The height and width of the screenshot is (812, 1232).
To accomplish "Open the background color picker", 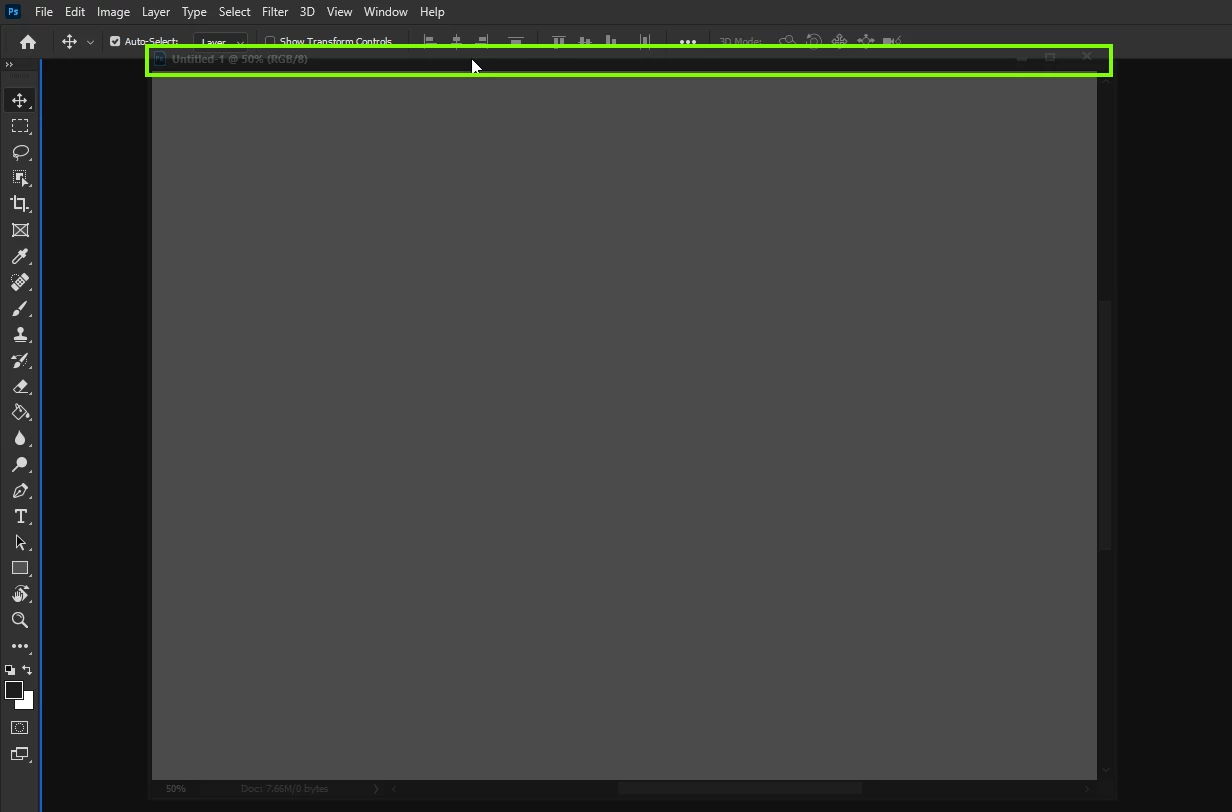I will coord(27,702).
